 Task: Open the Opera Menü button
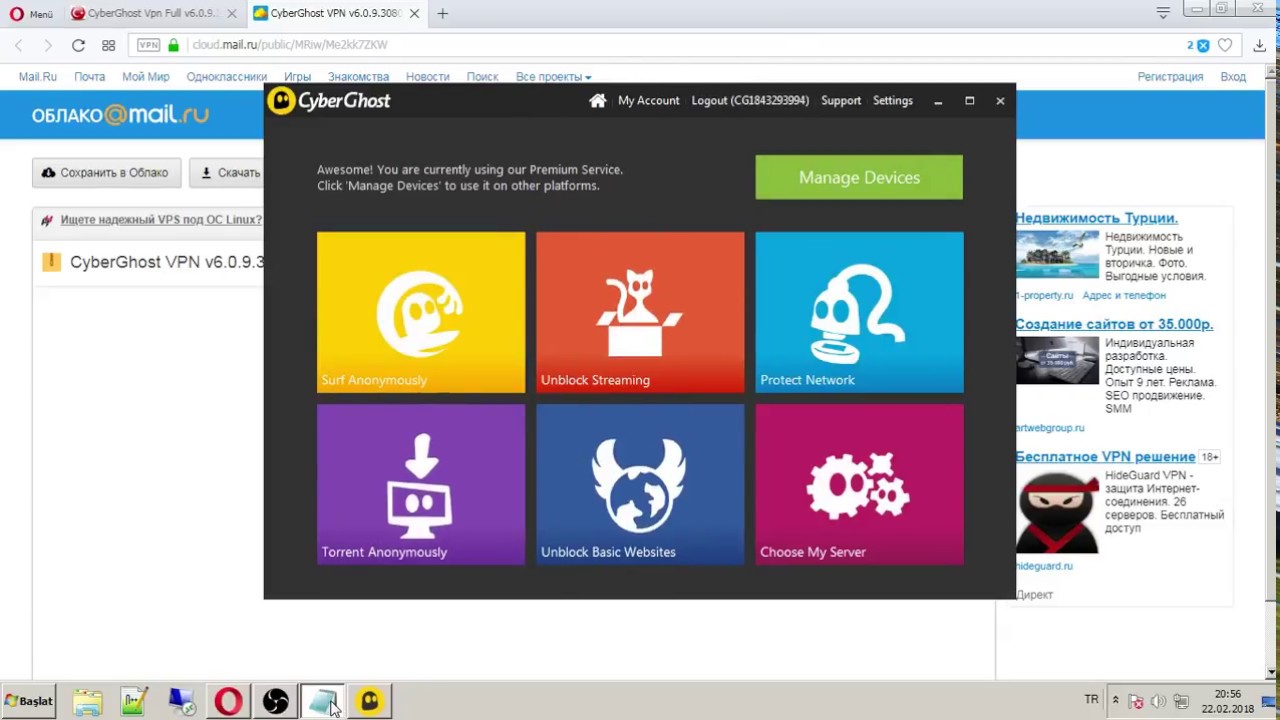[x=31, y=14]
